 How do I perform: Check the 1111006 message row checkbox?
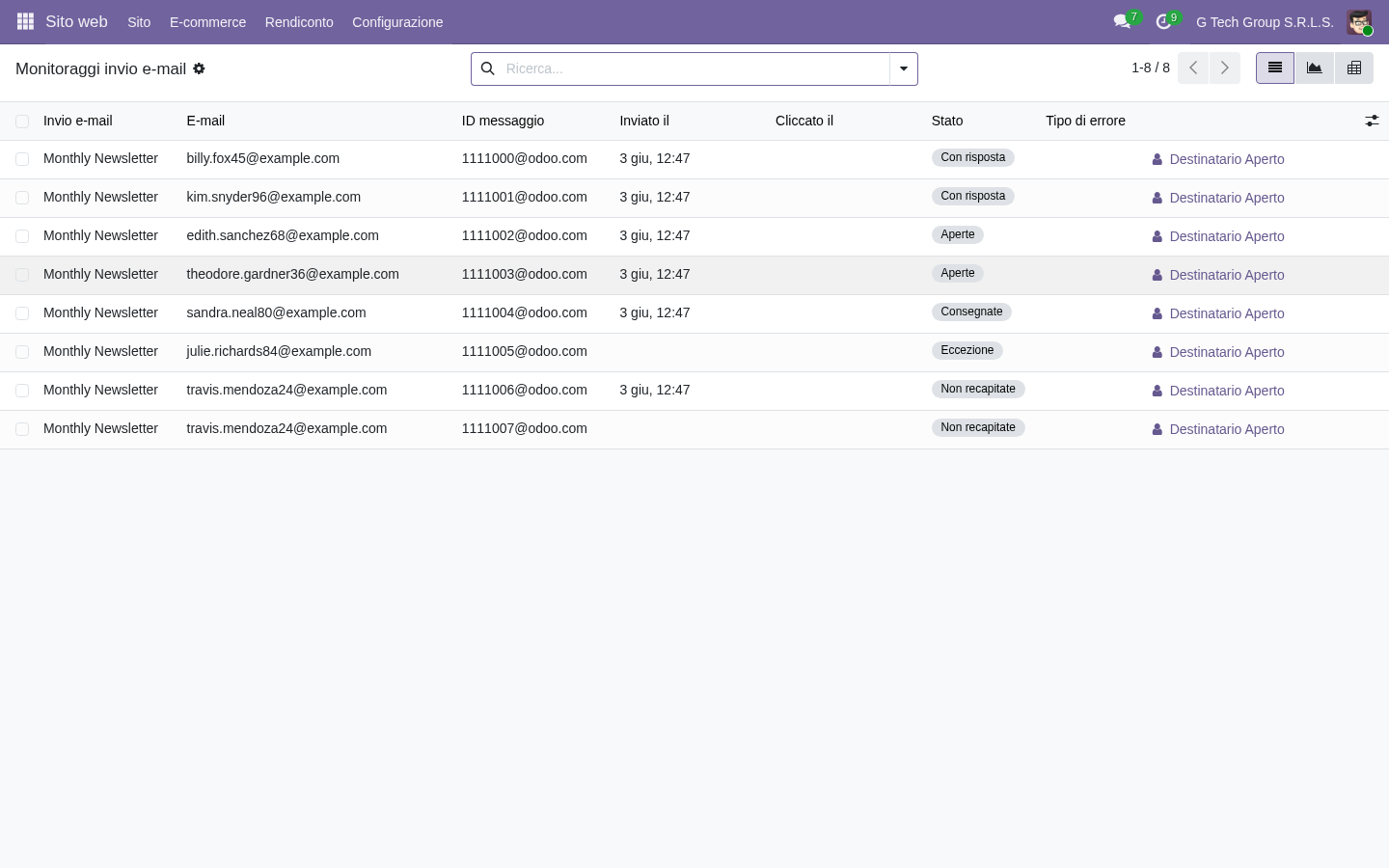coord(22,391)
